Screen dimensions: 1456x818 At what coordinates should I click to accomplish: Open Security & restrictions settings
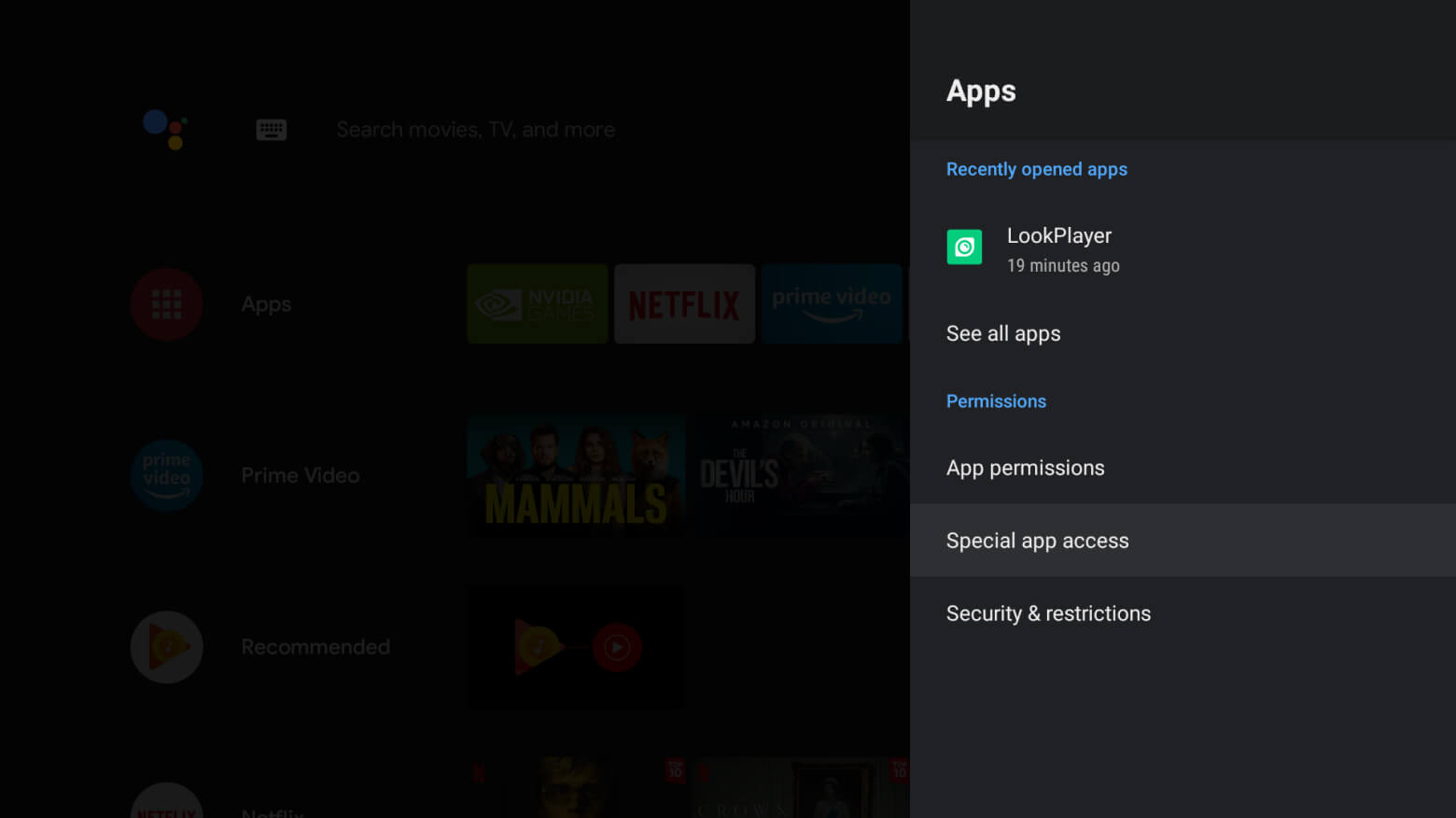pos(1048,613)
